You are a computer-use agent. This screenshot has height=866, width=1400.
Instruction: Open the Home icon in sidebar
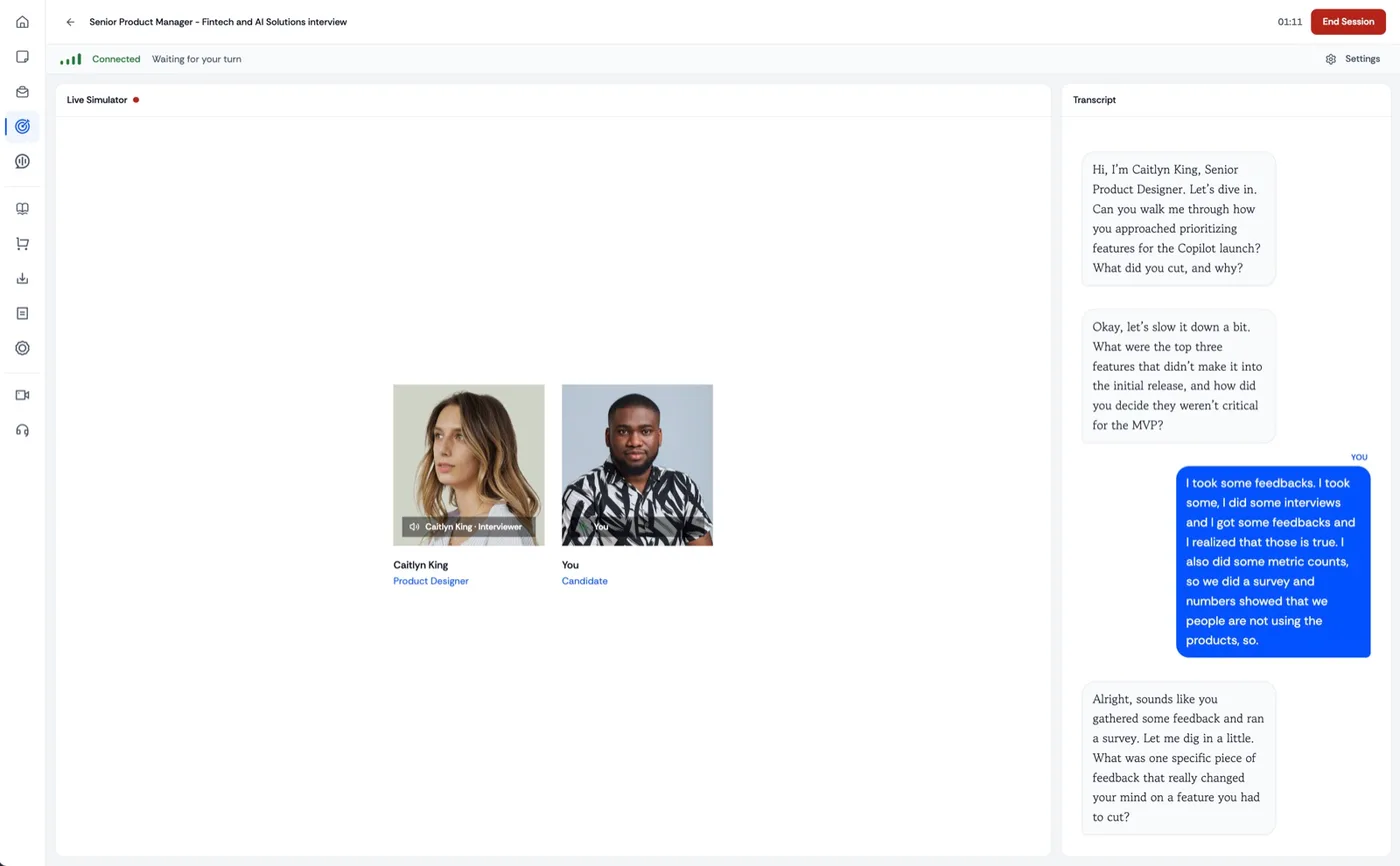tap(22, 22)
